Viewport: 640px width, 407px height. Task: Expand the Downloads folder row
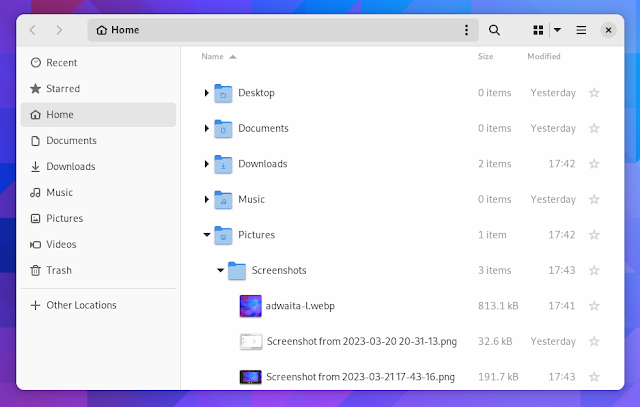point(207,164)
